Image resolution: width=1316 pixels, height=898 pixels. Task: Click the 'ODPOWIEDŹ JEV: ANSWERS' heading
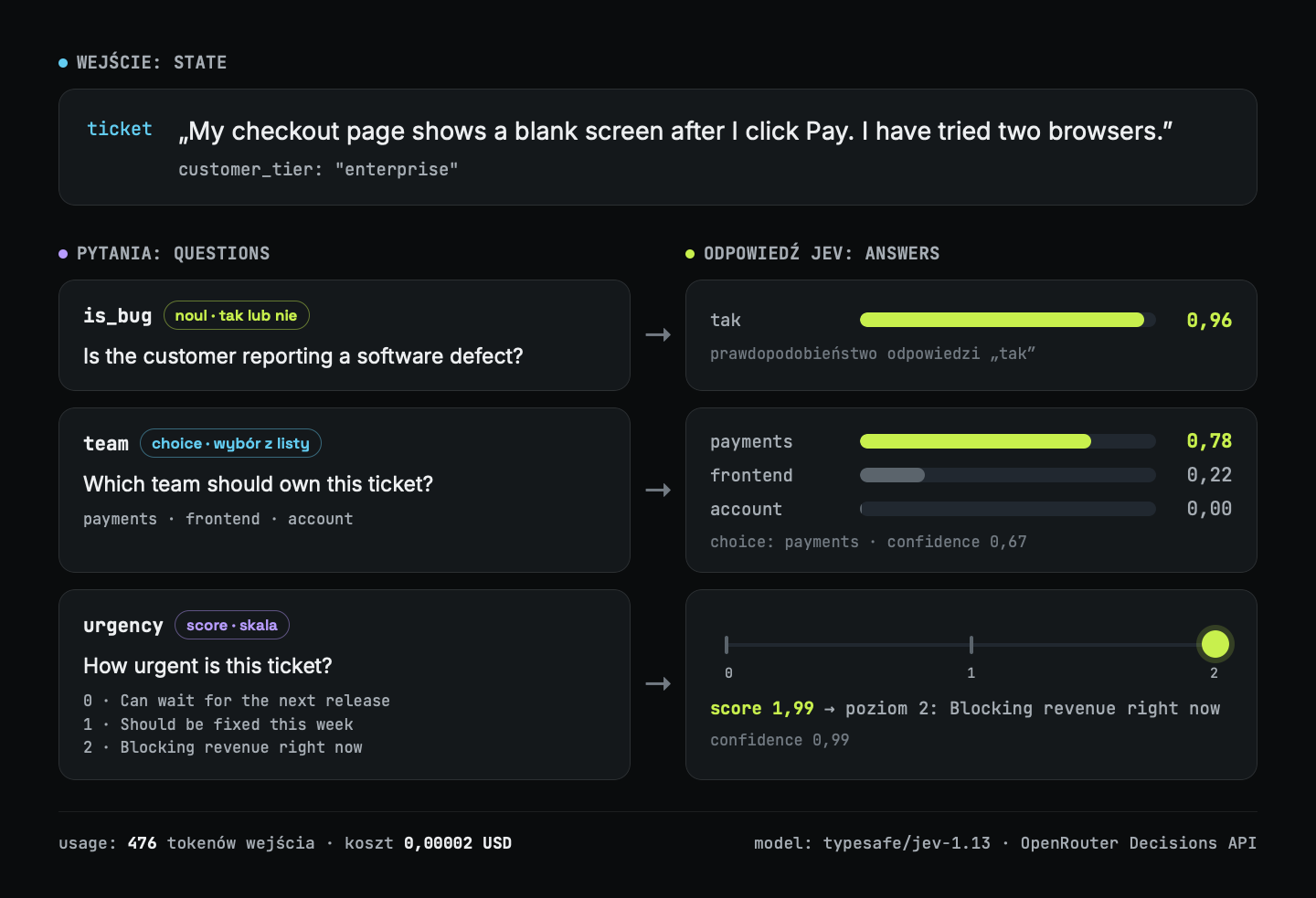coord(821,253)
